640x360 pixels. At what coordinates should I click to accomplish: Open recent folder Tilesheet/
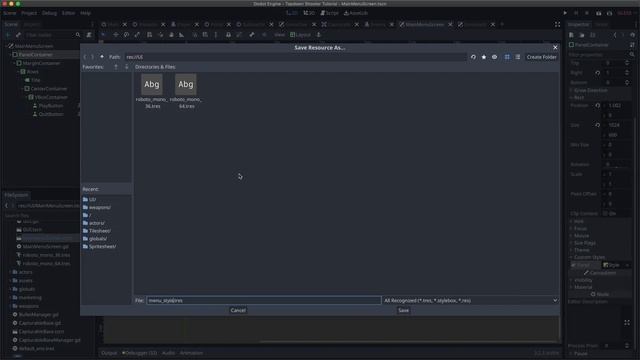97,231
